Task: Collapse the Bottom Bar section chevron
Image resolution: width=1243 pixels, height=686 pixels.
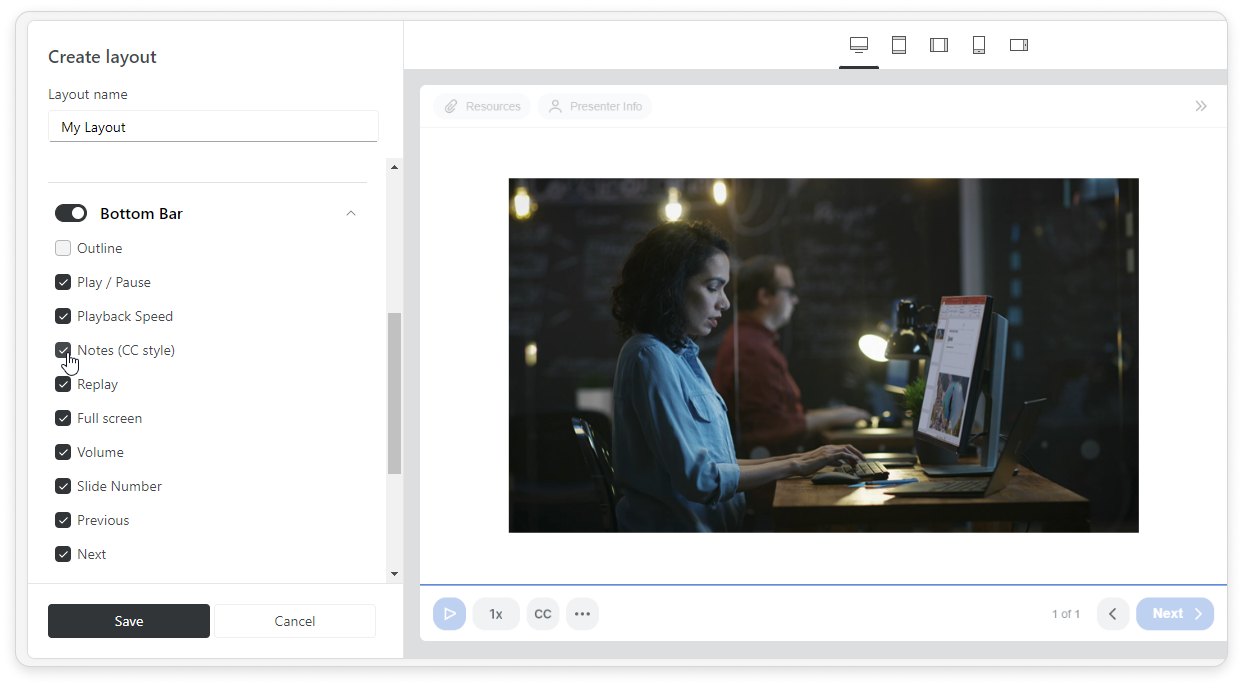Action: (350, 213)
